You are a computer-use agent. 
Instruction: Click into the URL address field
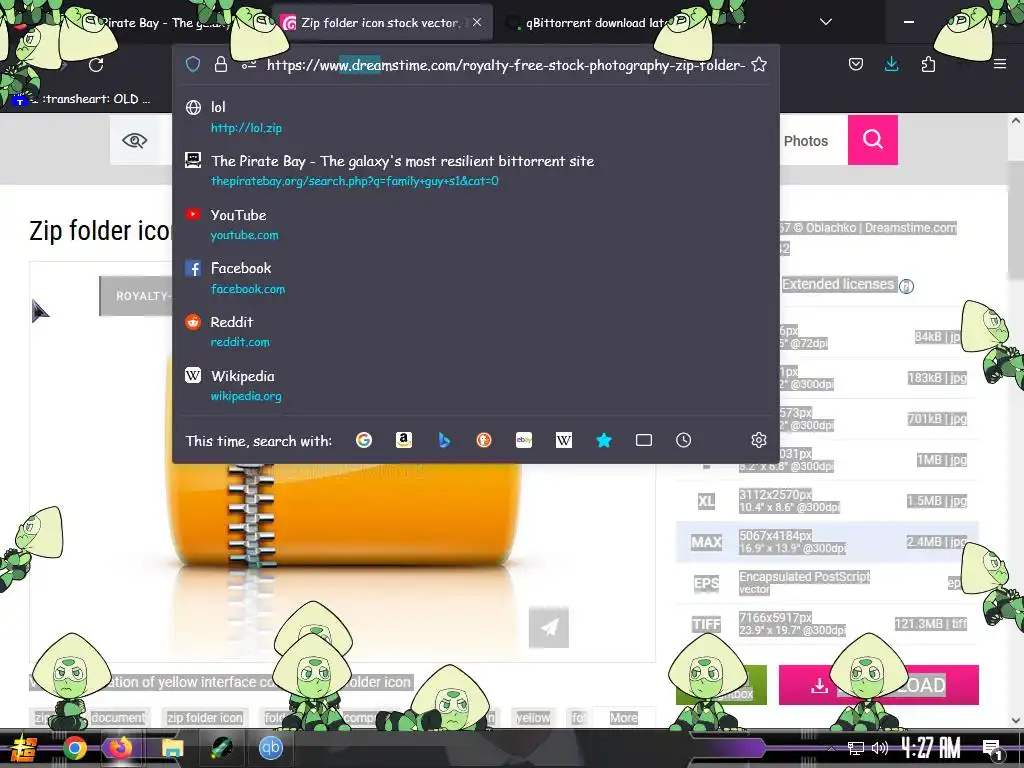pyautogui.click(x=505, y=65)
